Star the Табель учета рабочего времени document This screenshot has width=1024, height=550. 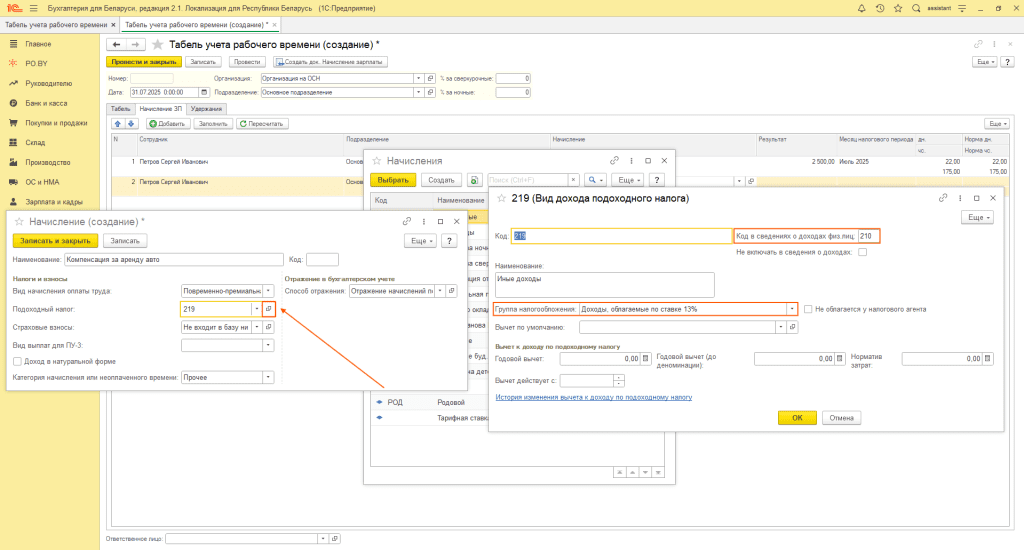click(157, 44)
